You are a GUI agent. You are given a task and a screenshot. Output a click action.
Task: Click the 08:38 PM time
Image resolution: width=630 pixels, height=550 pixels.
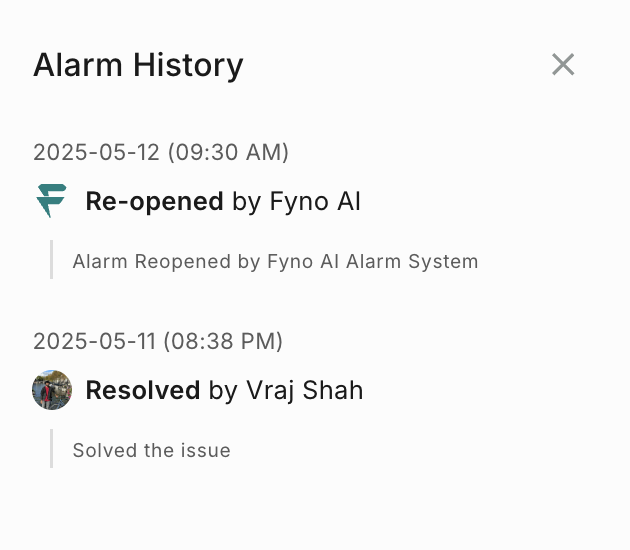coord(224,341)
